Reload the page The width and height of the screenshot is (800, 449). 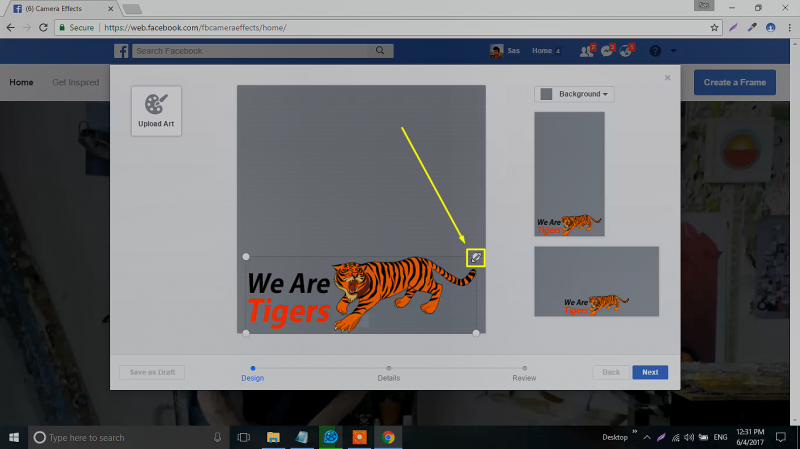click(x=43, y=28)
